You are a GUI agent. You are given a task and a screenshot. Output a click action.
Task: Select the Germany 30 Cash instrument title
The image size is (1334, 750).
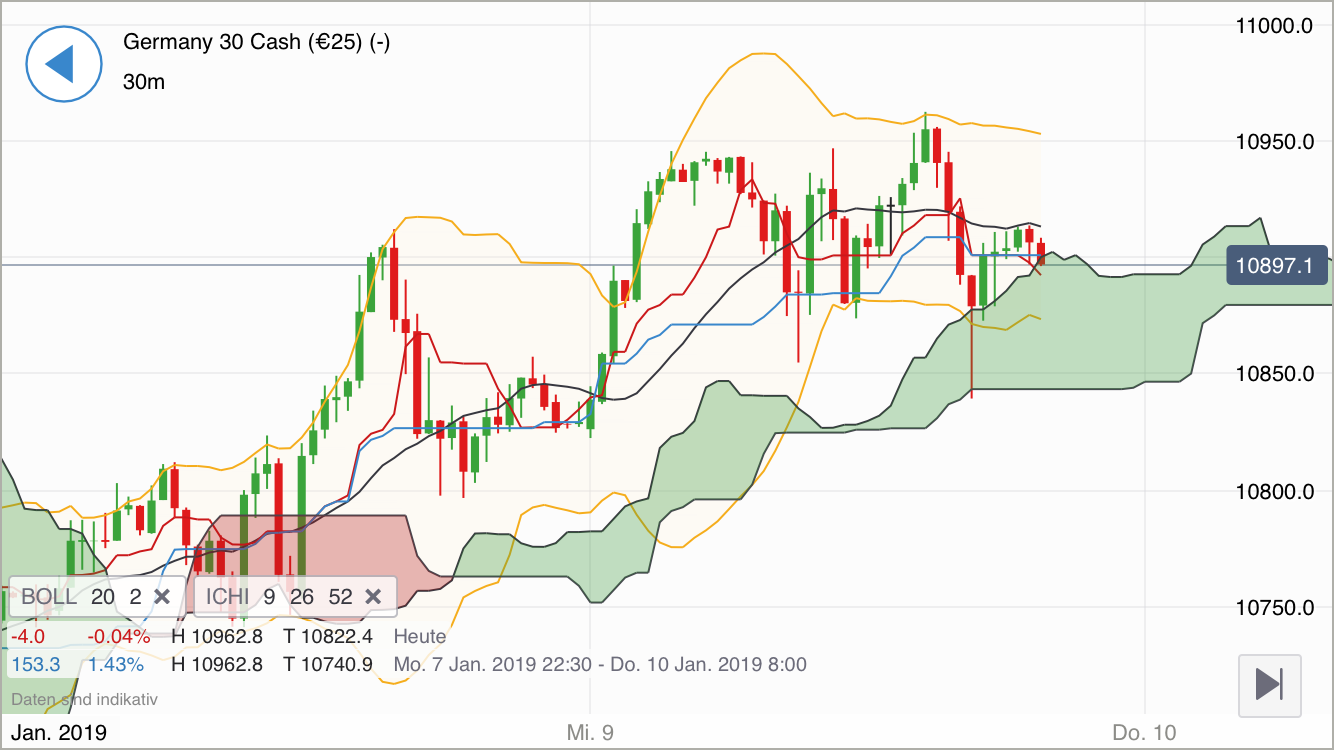(x=255, y=42)
